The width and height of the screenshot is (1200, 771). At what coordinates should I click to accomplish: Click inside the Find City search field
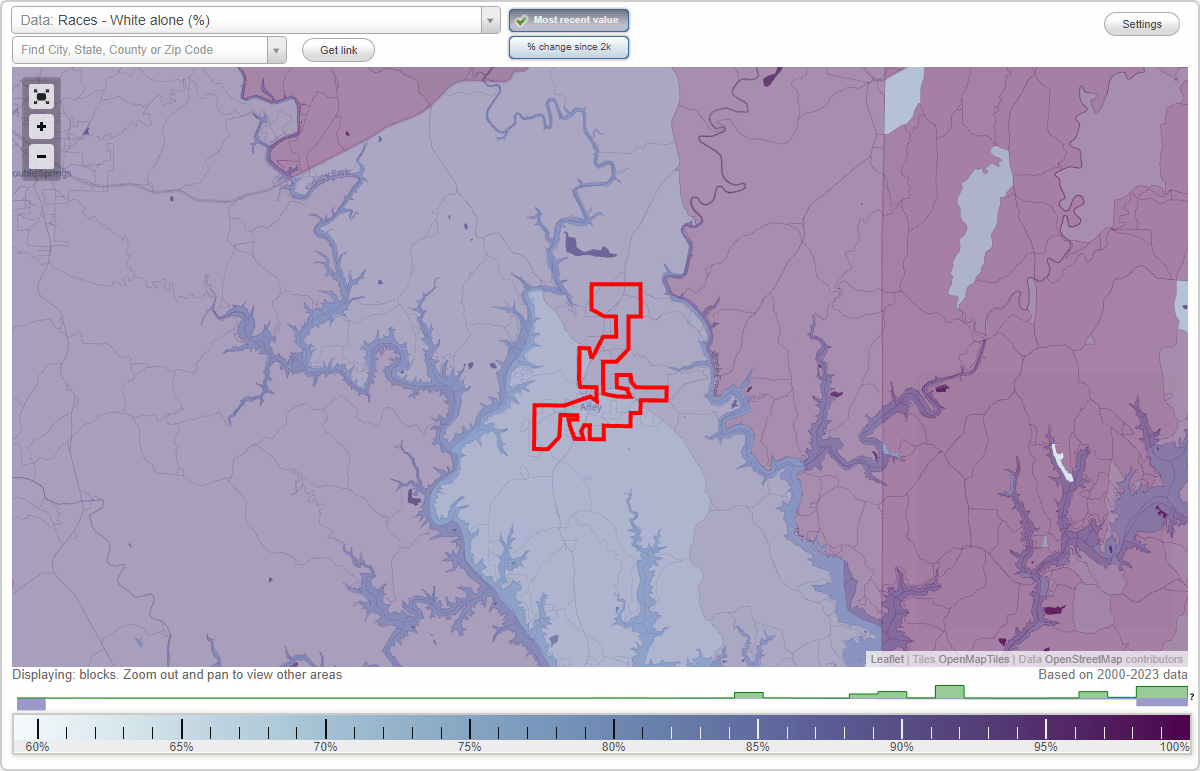pyautogui.click(x=140, y=49)
